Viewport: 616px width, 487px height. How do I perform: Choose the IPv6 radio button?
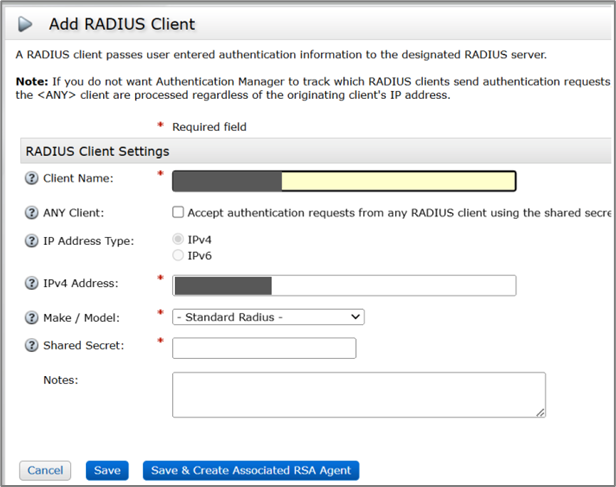(x=178, y=255)
